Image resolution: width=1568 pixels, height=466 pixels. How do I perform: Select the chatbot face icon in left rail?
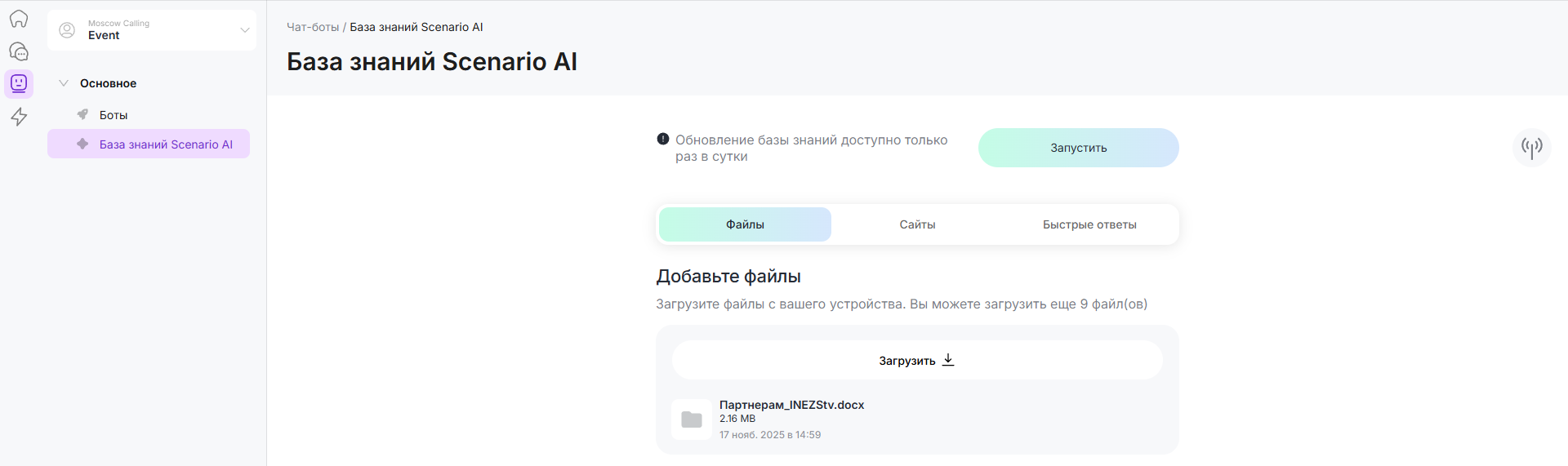19,83
